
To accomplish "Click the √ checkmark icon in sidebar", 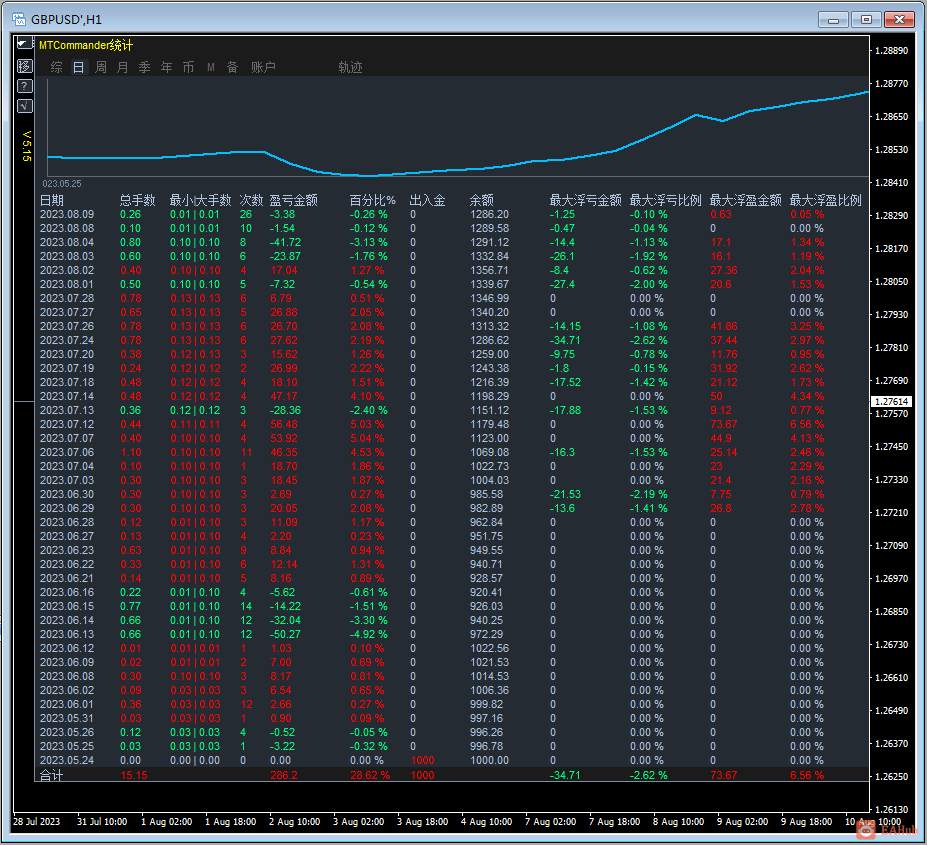I will (x=24, y=106).
